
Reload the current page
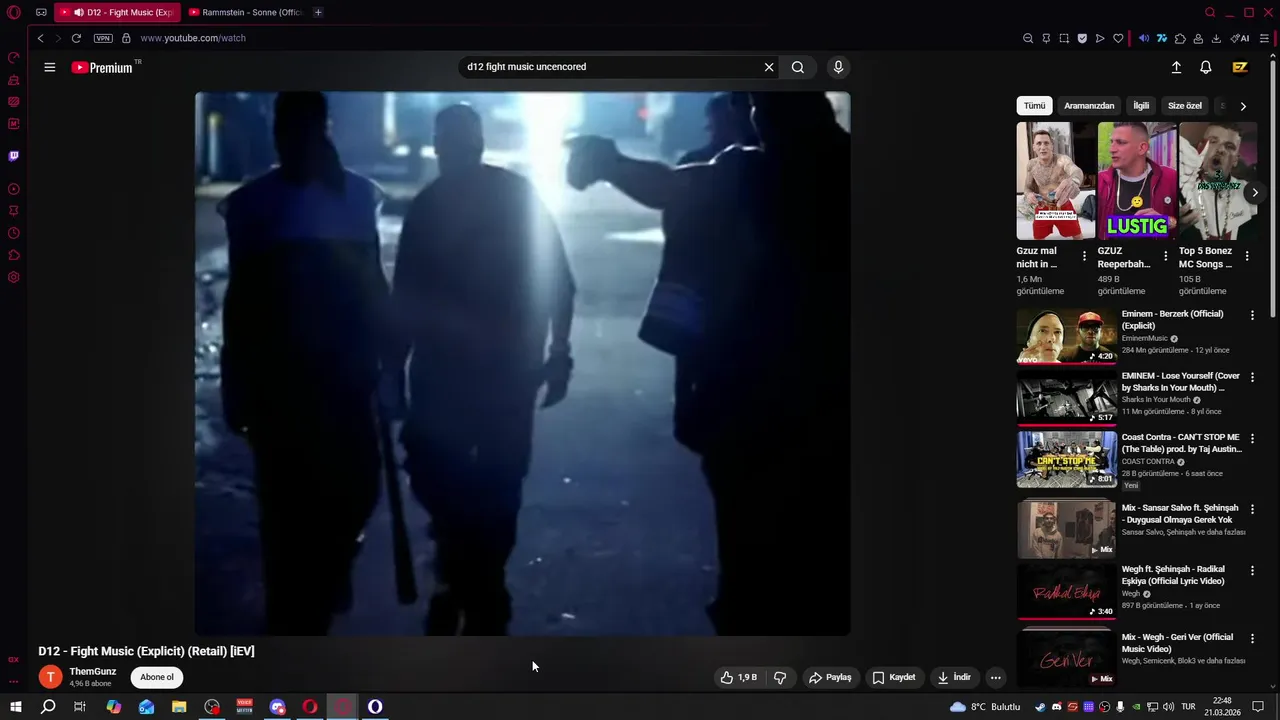(76, 38)
